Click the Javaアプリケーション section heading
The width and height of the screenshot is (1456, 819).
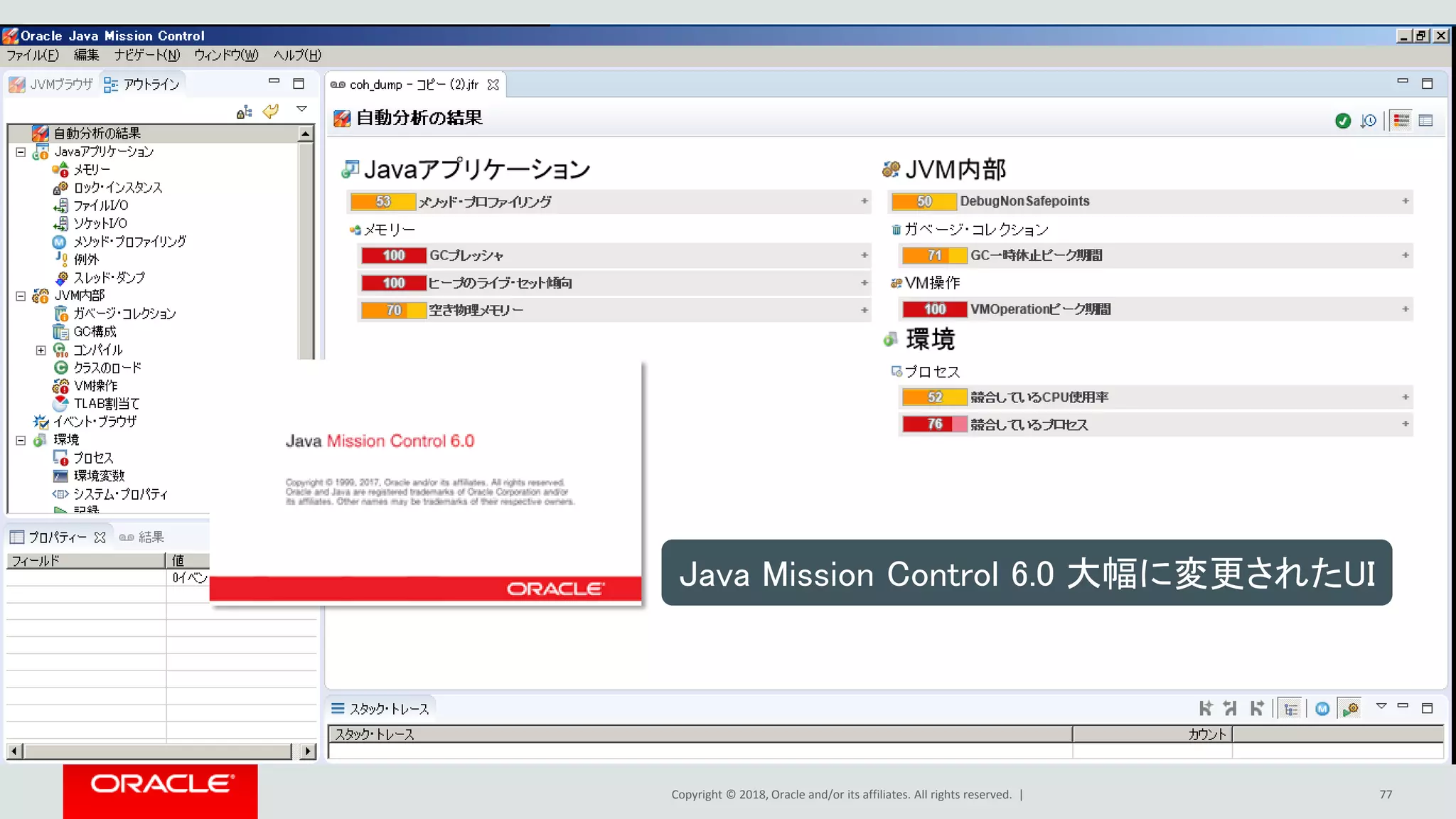point(476,169)
